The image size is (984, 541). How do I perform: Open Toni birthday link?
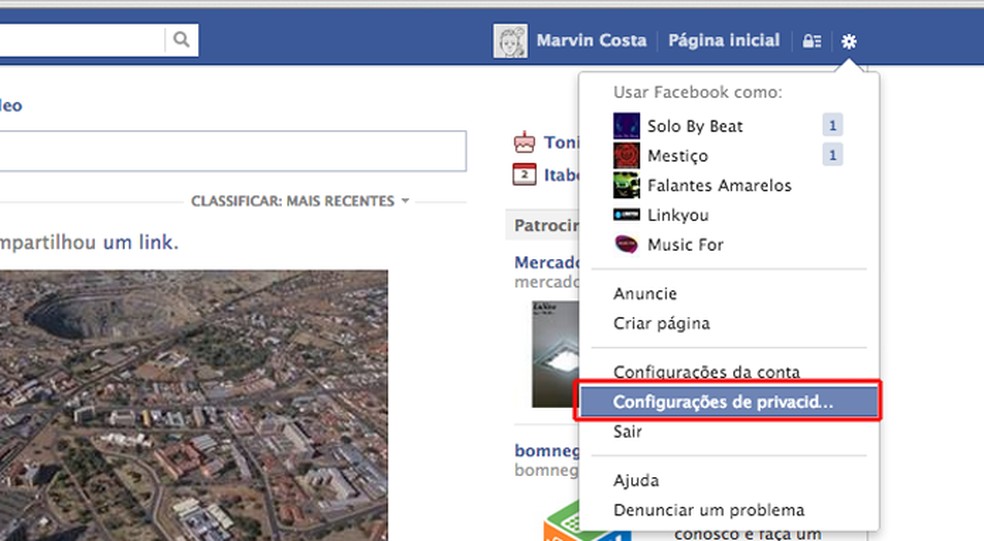point(562,142)
